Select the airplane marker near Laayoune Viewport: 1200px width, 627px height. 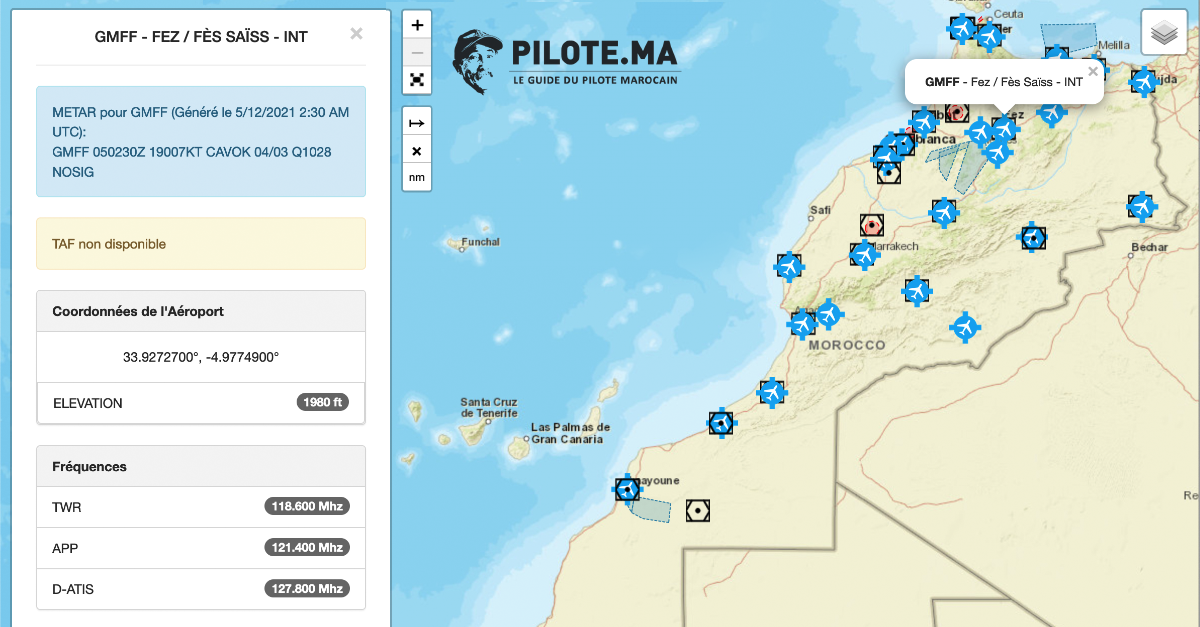[626, 490]
